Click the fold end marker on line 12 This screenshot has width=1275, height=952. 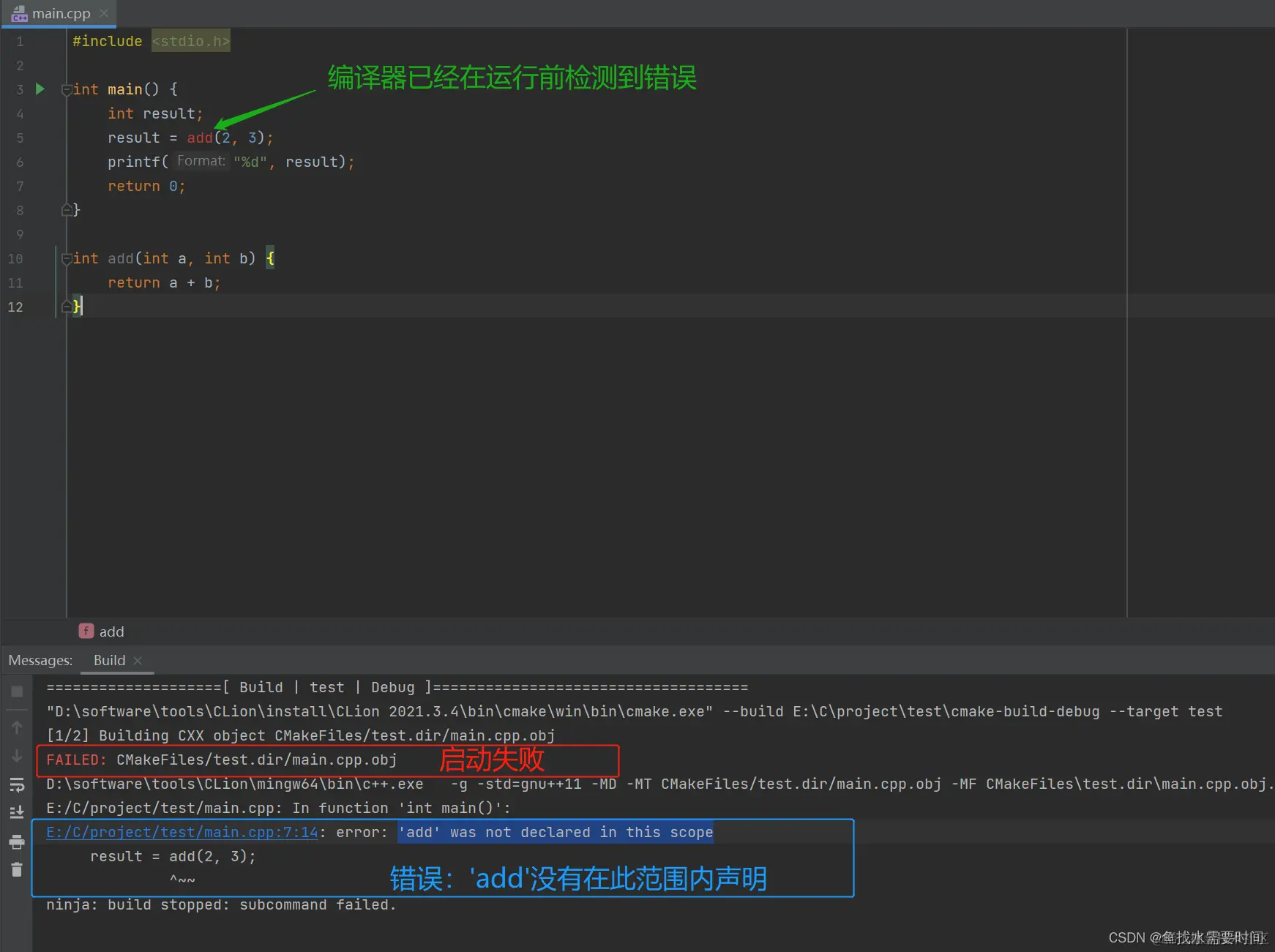click(67, 307)
